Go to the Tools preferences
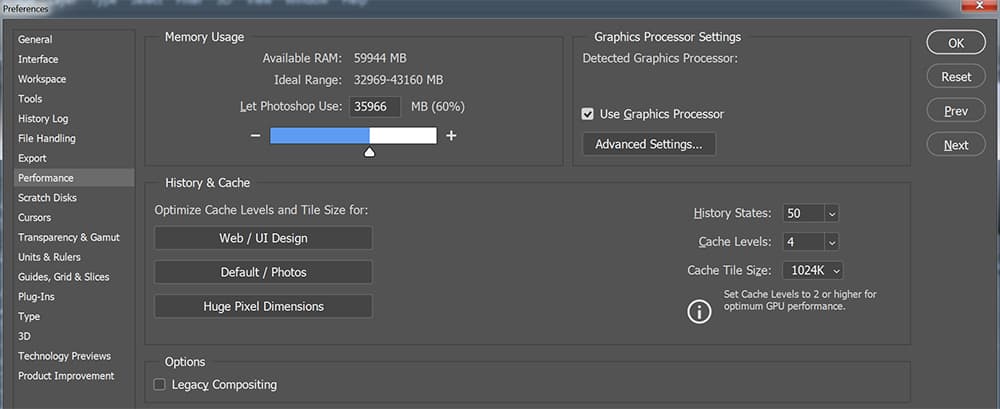The image size is (1000, 409). [x=74, y=99]
